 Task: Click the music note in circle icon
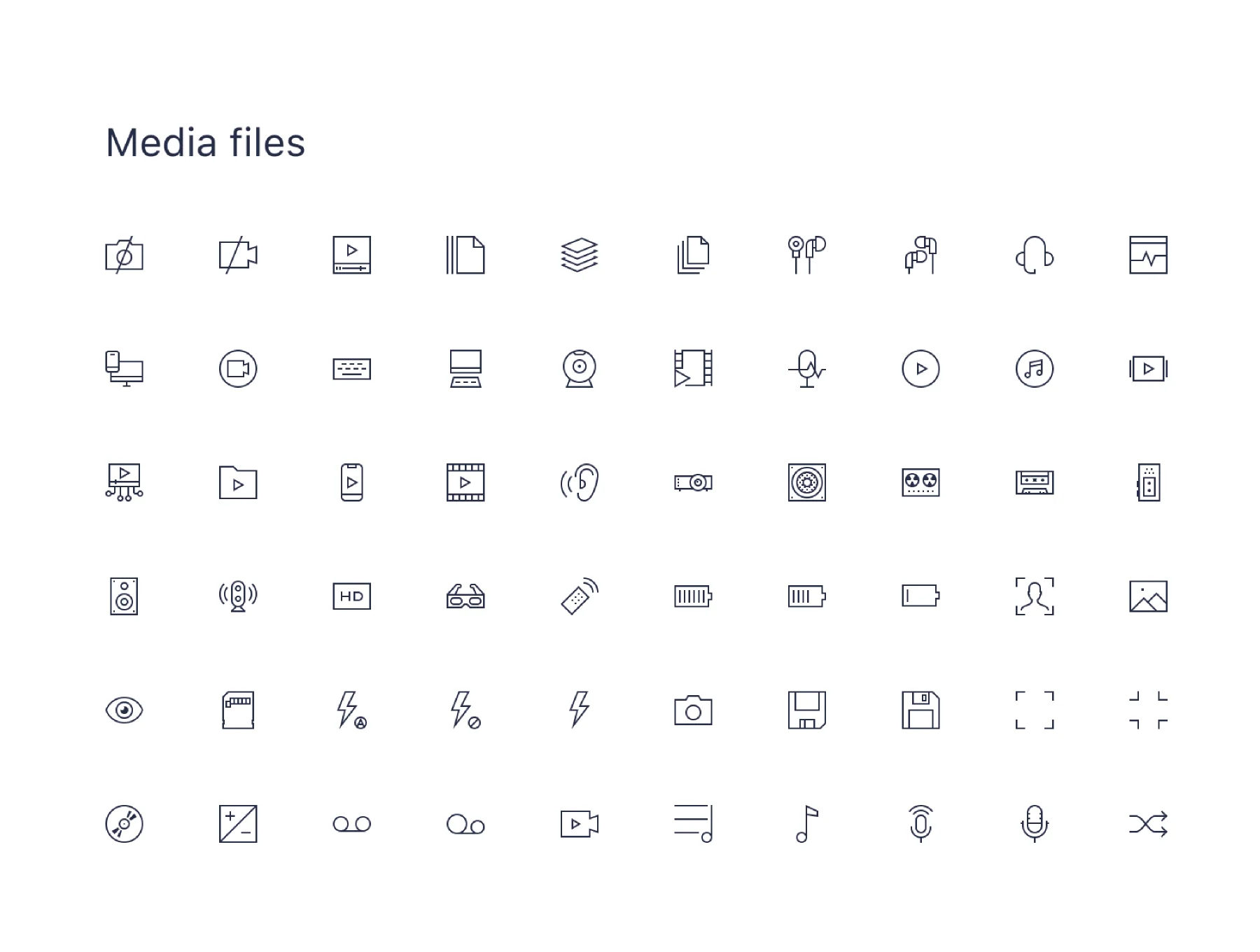(x=1035, y=369)
